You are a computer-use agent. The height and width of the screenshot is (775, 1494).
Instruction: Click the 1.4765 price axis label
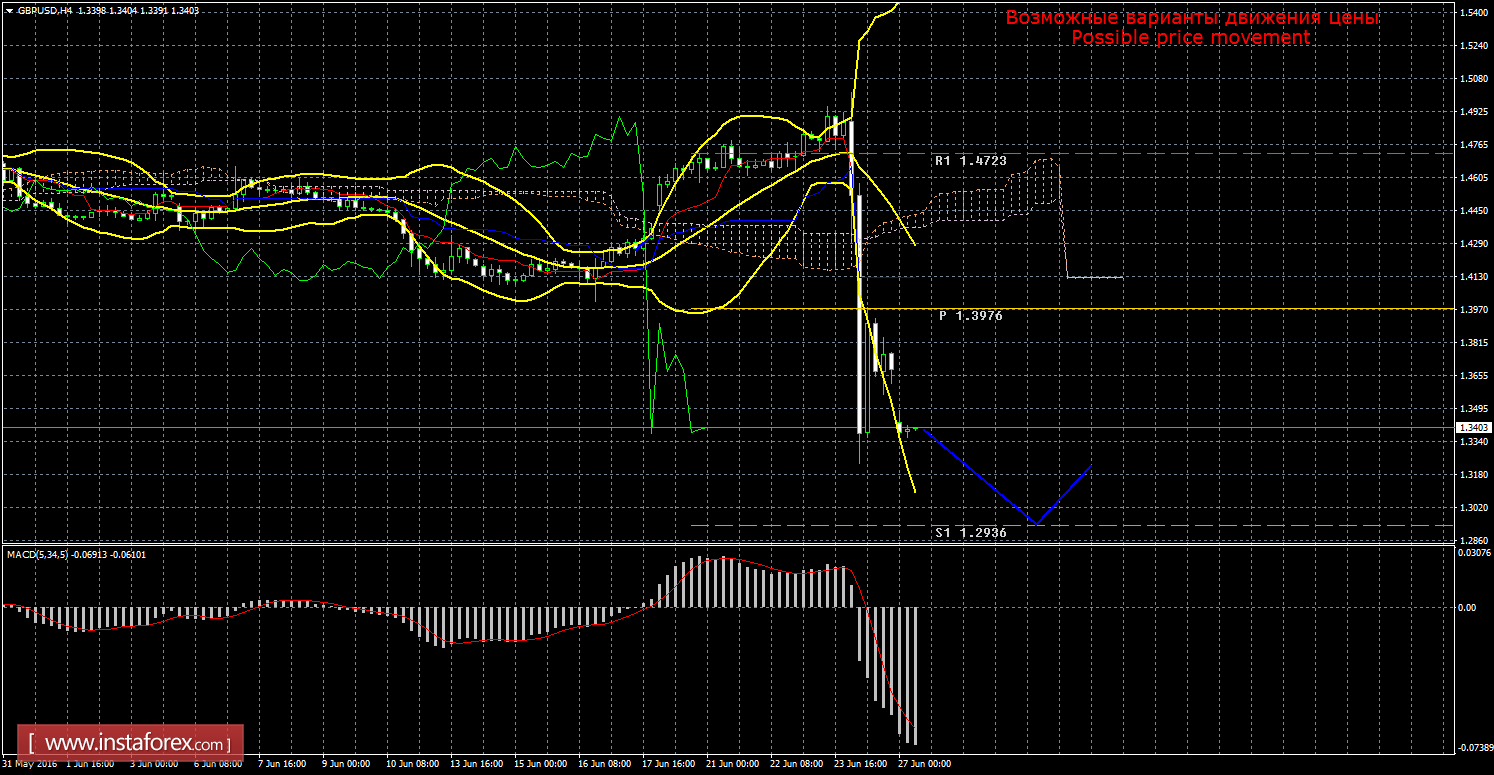(1472, 145)
